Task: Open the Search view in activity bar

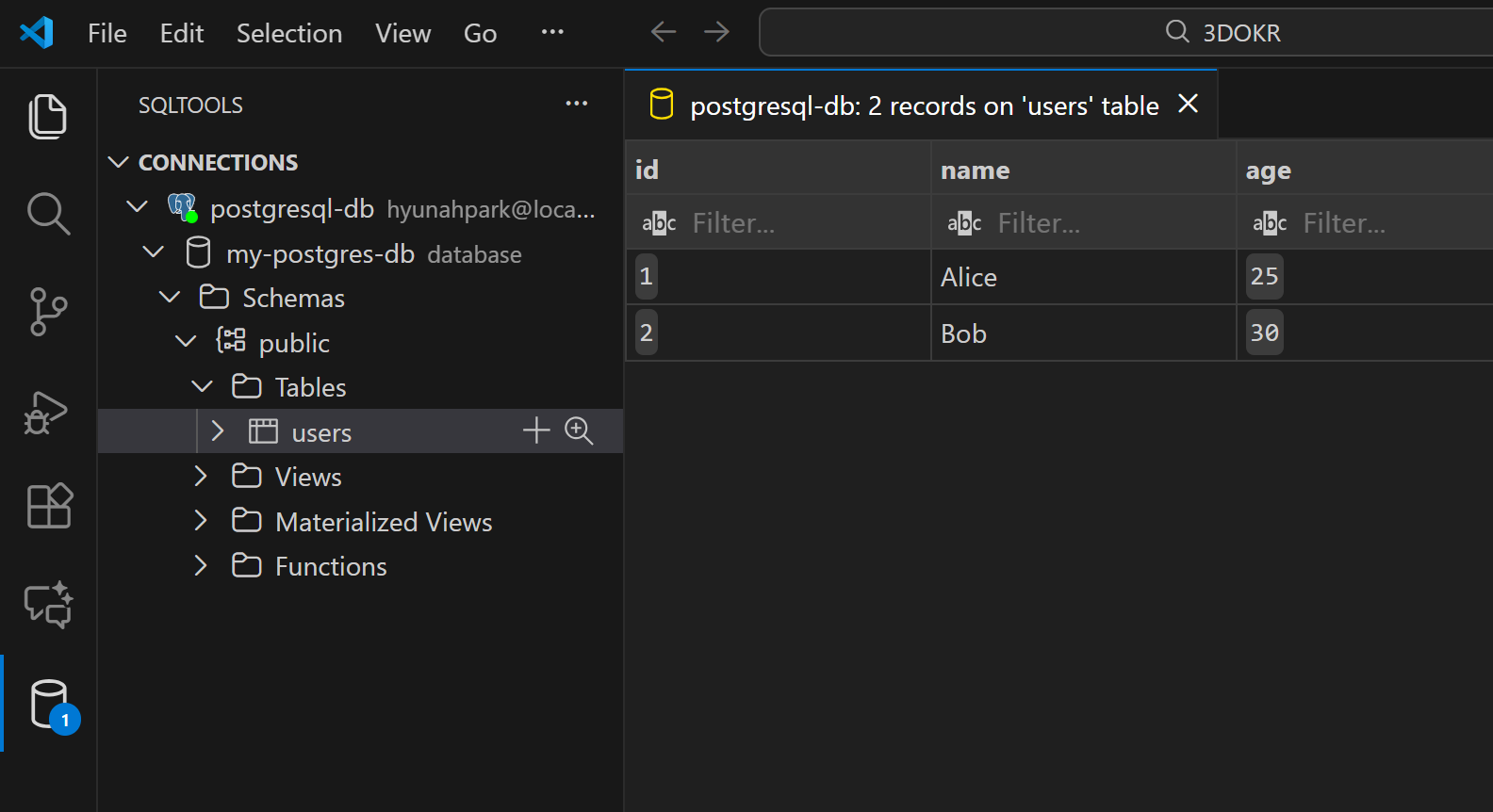Action: (47, 214)
